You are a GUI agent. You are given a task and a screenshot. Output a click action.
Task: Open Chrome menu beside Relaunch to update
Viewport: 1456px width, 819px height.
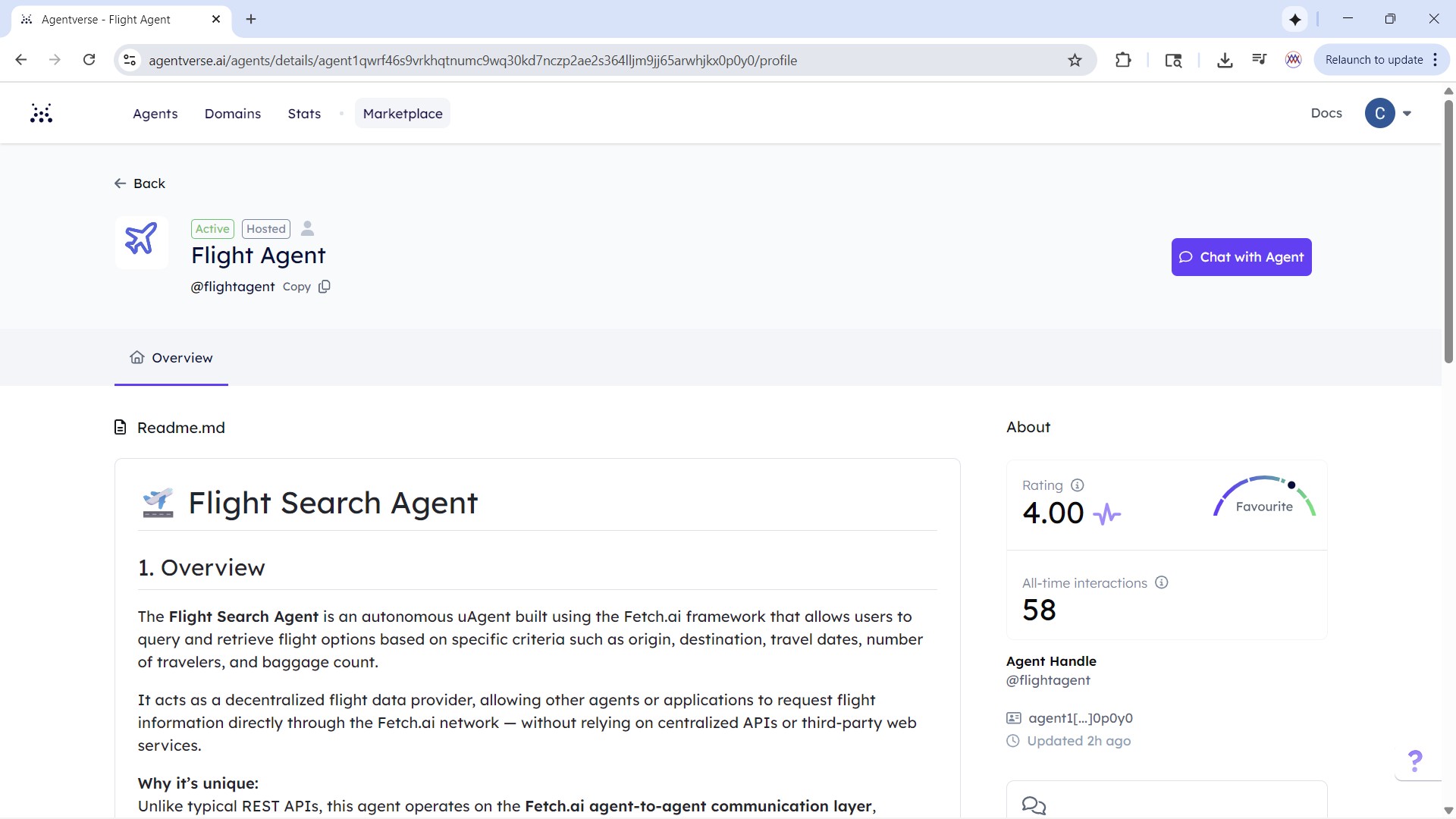(1436, 60)
